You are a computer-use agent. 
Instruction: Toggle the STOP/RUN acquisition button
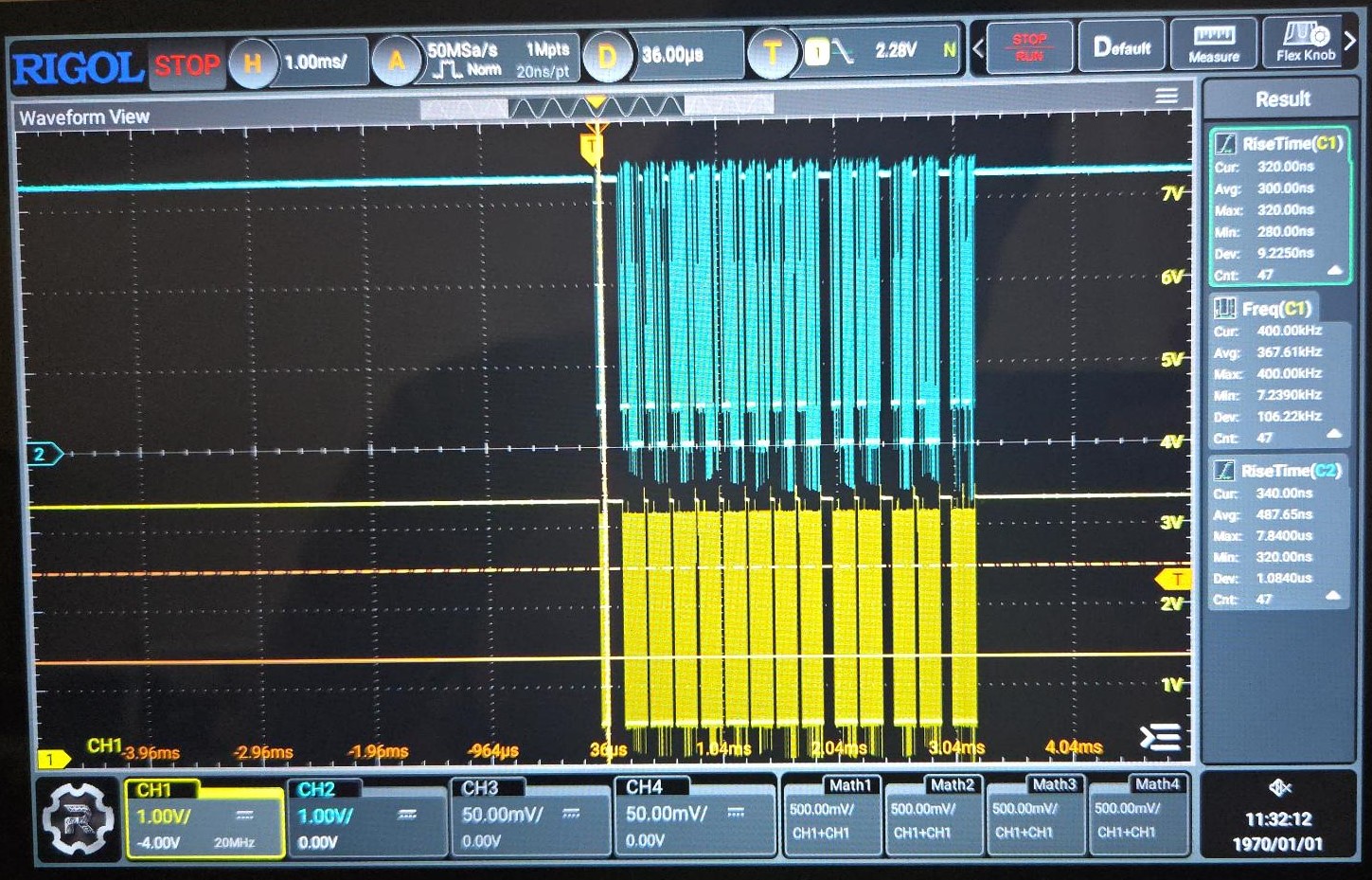(x=1029, y=46)
